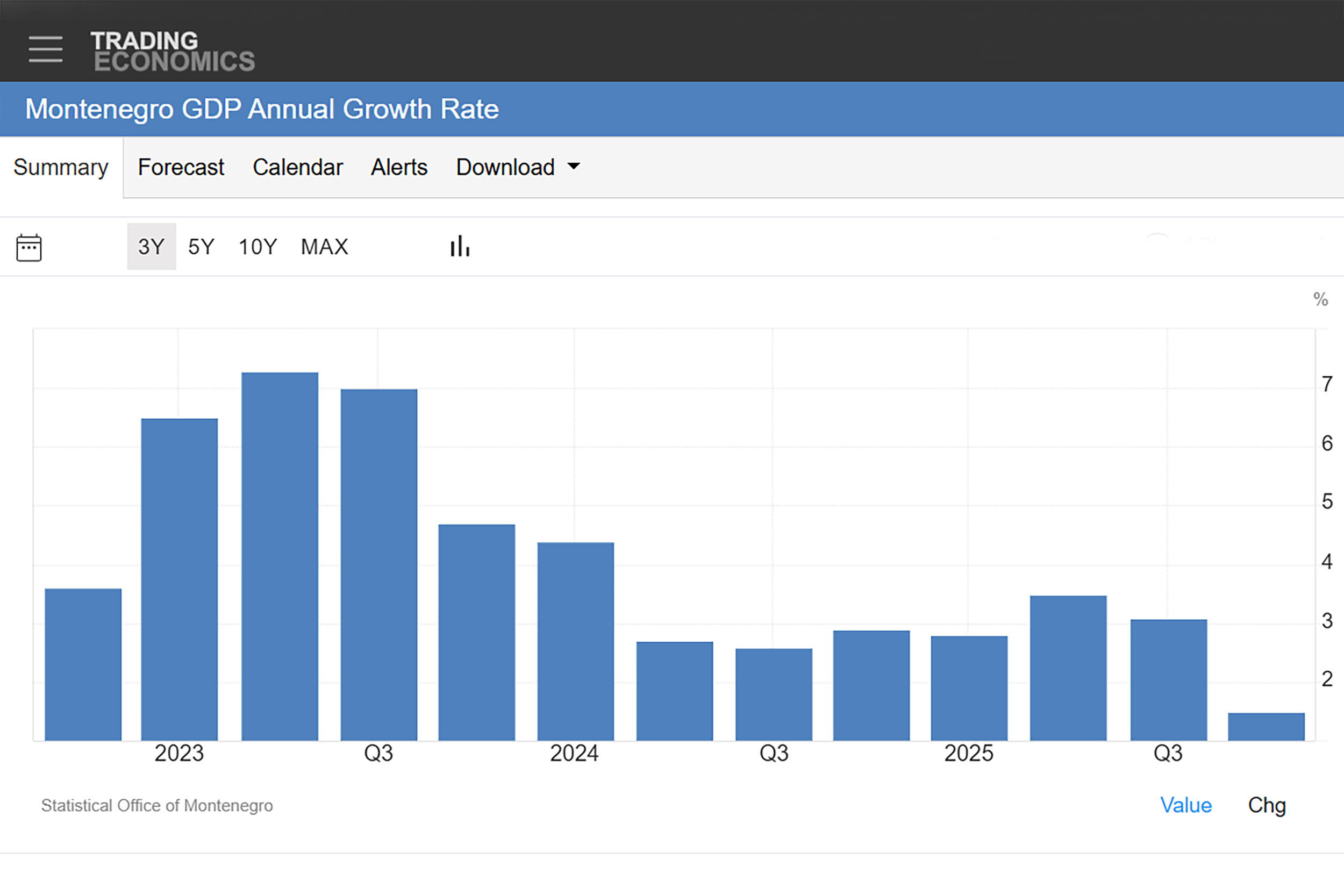Open the calendar date range picker
The width and height of the screenshot is (1344, 896).
[28, 247]
